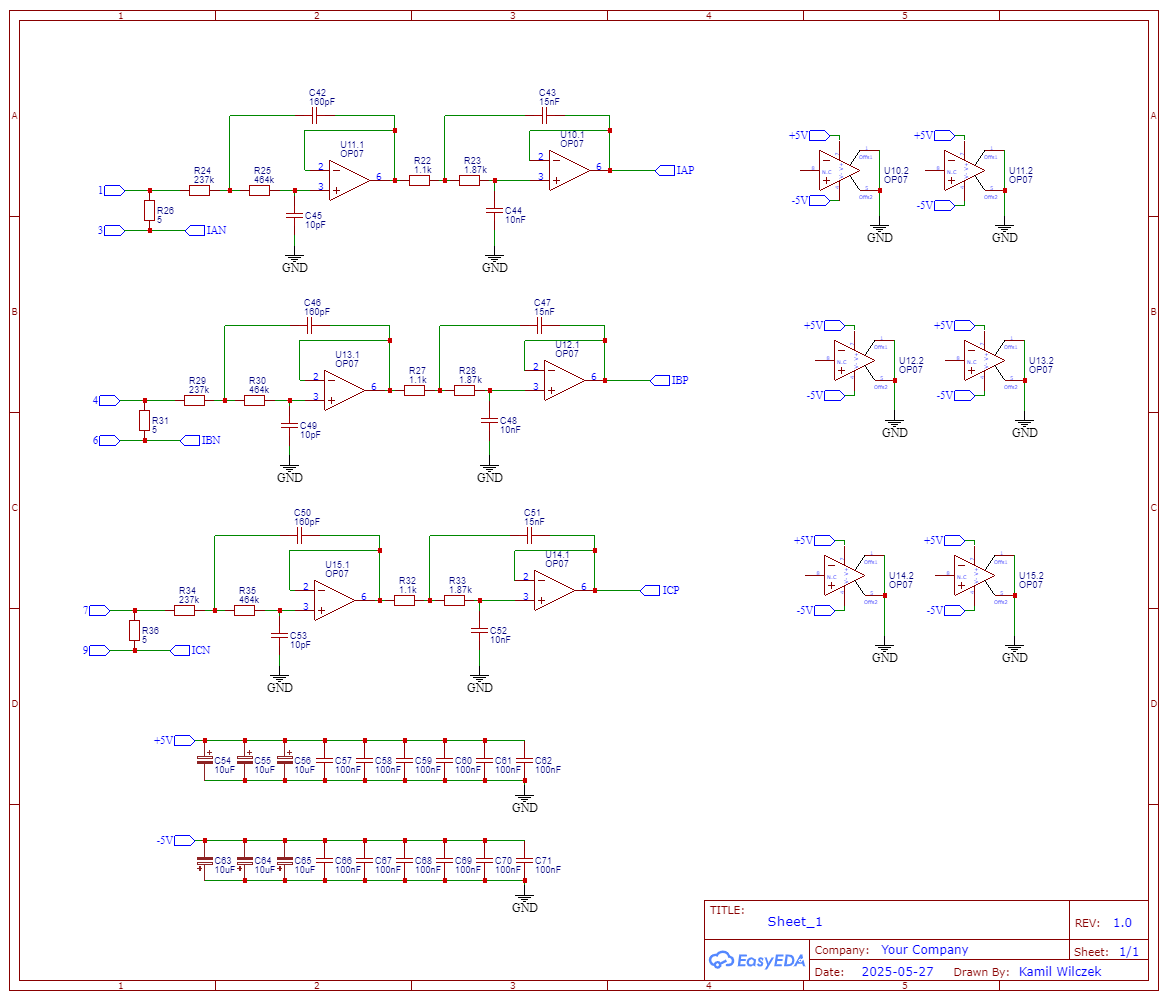The image size is (1169, 1001).
Task: Click capacitor C47 15nF
Action: pos(539,326)
